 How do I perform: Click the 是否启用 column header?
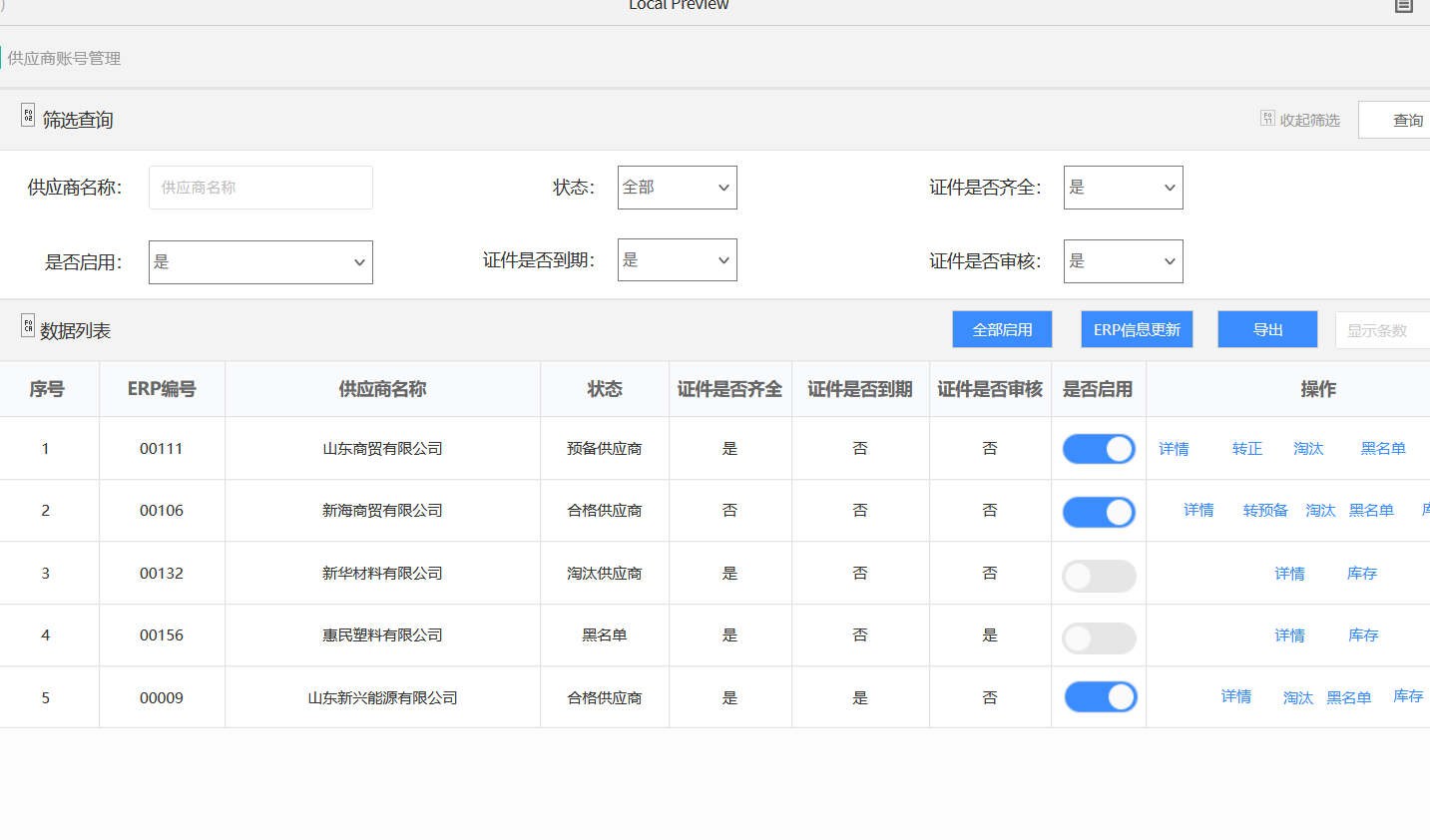coord(1098,389)
